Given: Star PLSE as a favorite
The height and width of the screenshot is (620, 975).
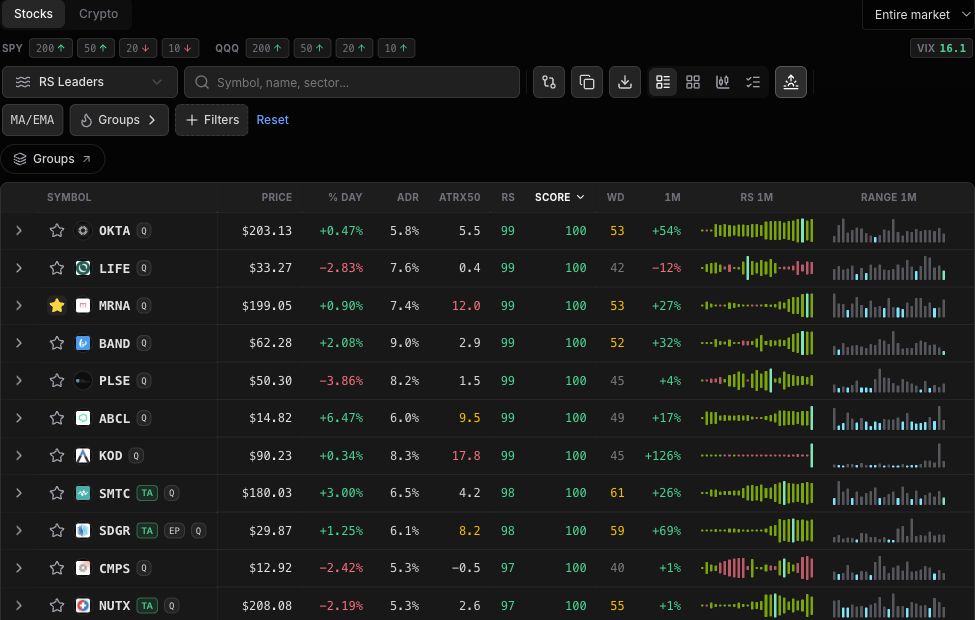Looking at the screenshot, I should point(57,381).
